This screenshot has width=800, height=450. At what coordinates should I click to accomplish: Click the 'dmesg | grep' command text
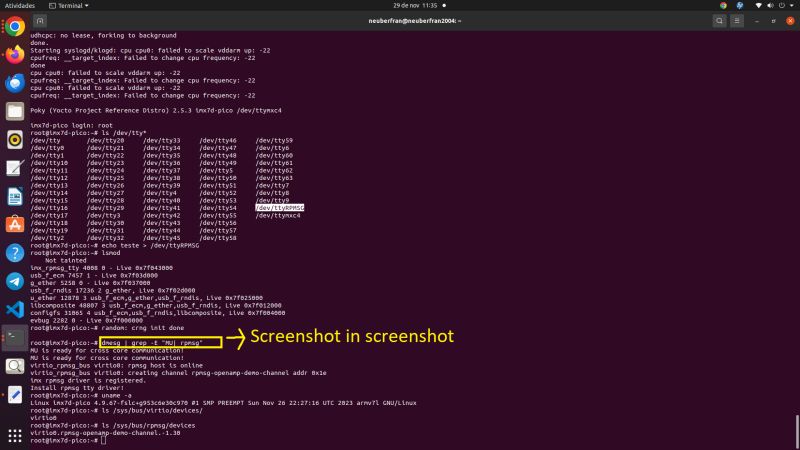[152, 343]
